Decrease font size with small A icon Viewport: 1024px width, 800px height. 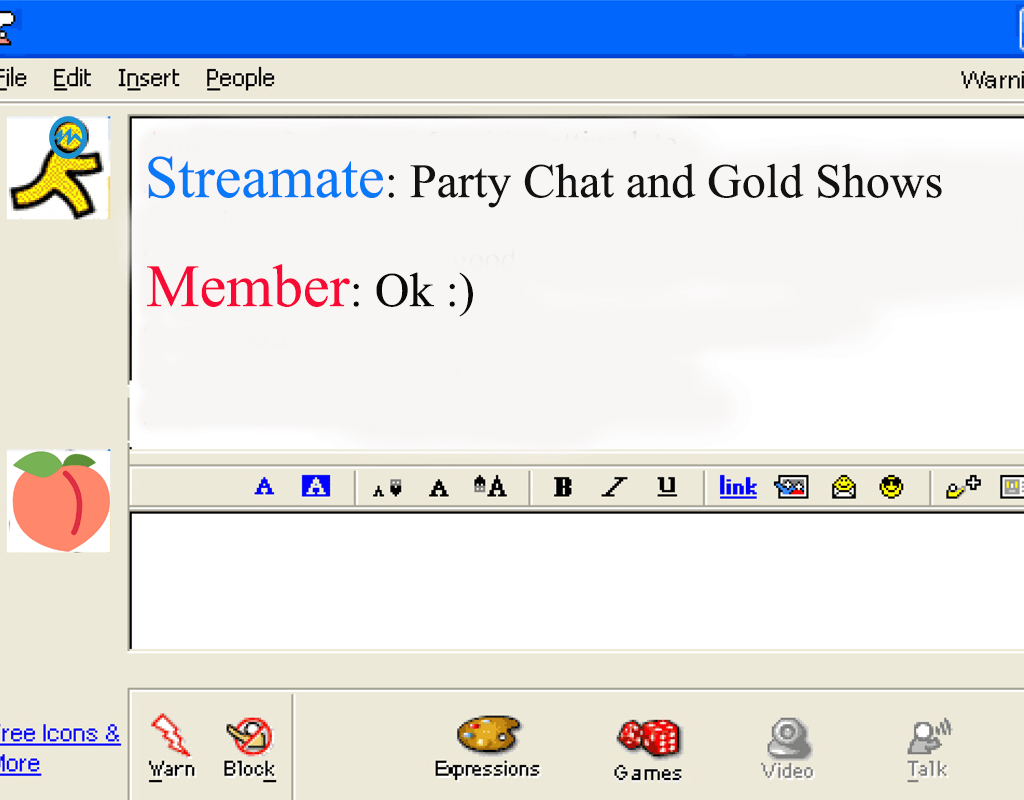coord(387,488)
